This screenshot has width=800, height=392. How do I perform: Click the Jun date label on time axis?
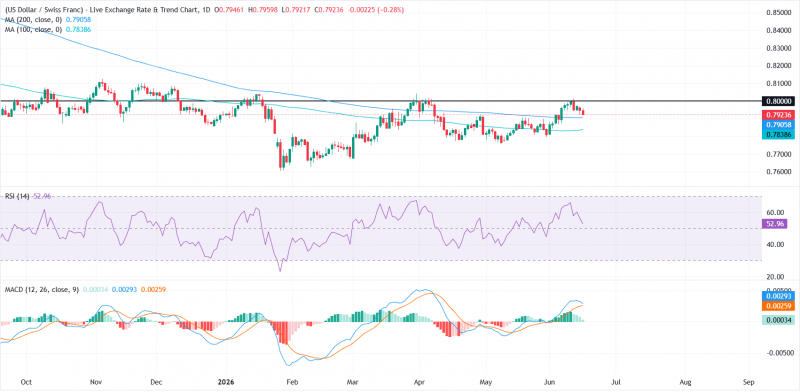549,382
